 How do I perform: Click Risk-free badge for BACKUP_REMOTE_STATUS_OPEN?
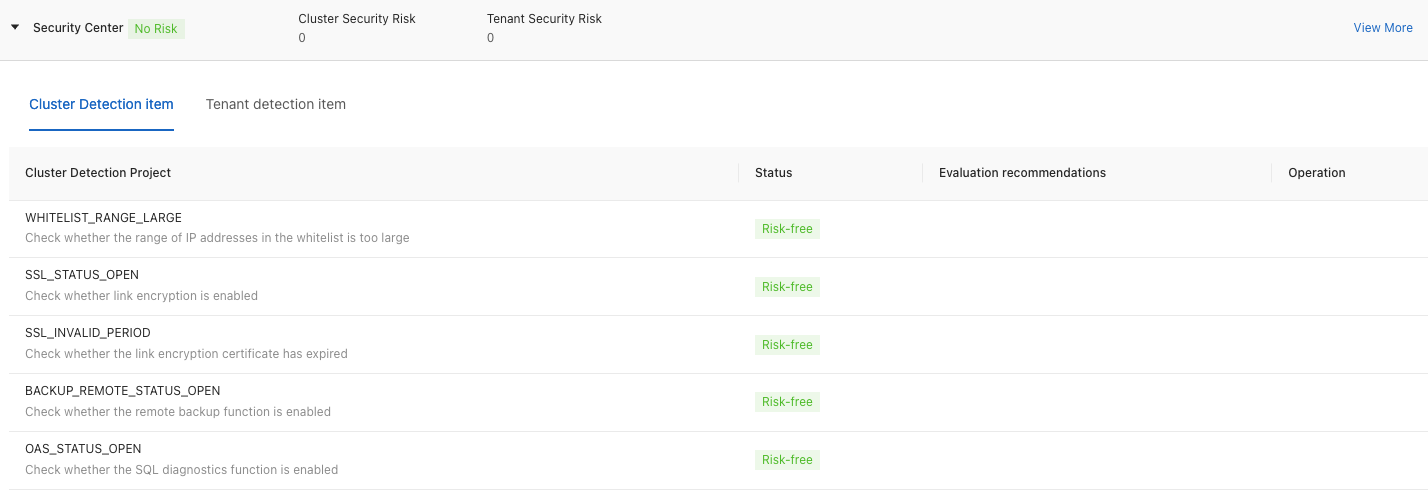point(787,402)
